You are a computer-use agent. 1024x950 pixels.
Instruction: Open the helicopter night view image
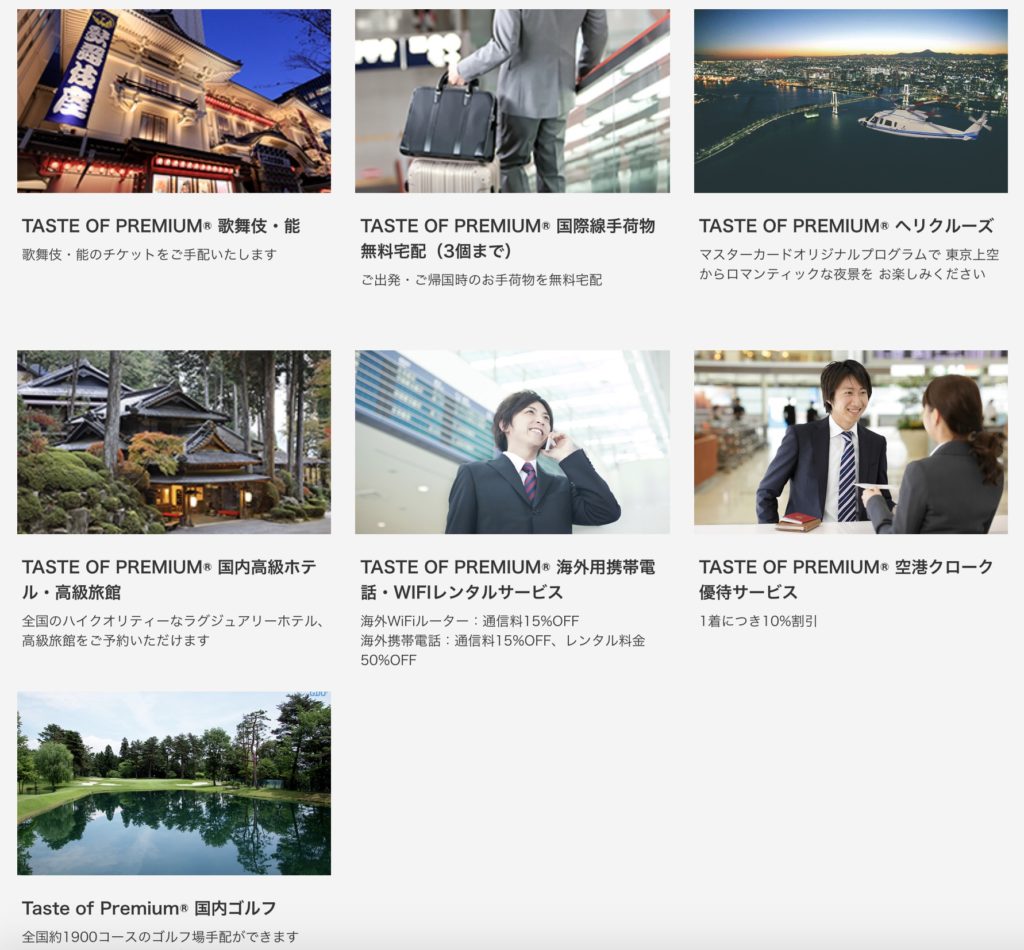[850, 101]
